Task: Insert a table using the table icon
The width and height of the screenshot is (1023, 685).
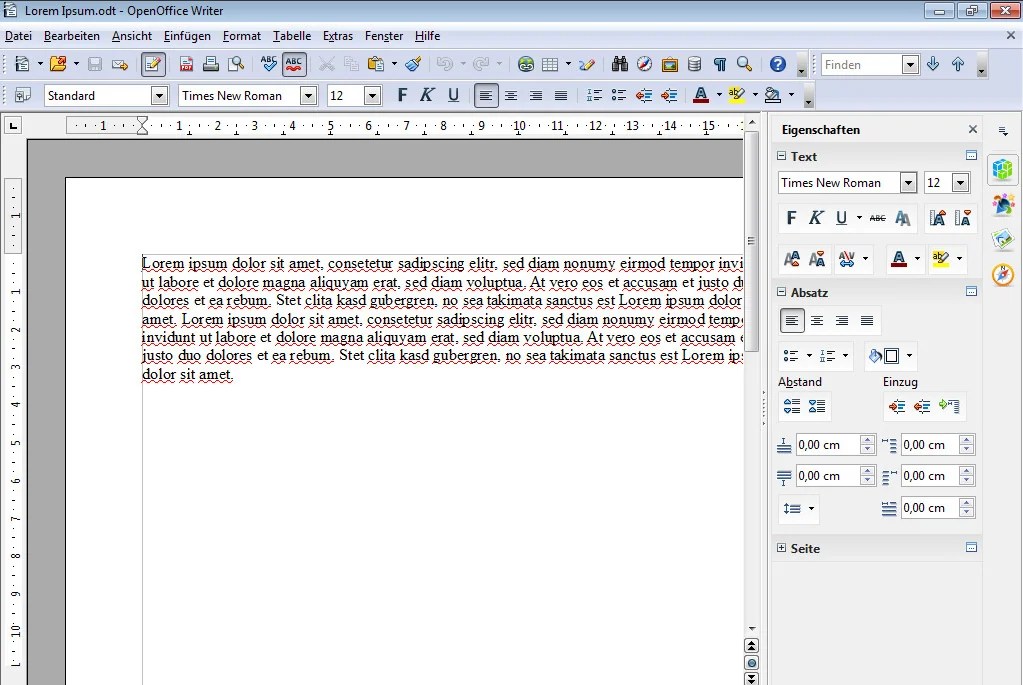Action: coord(549,63)
